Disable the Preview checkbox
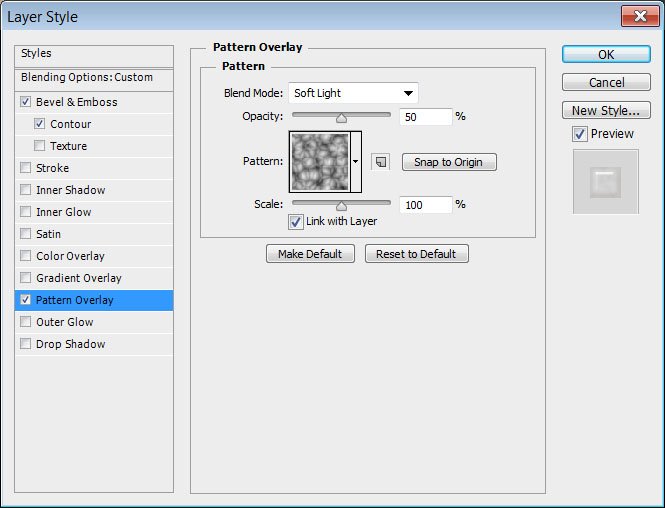The image size is (665, 508). (580, 134)
